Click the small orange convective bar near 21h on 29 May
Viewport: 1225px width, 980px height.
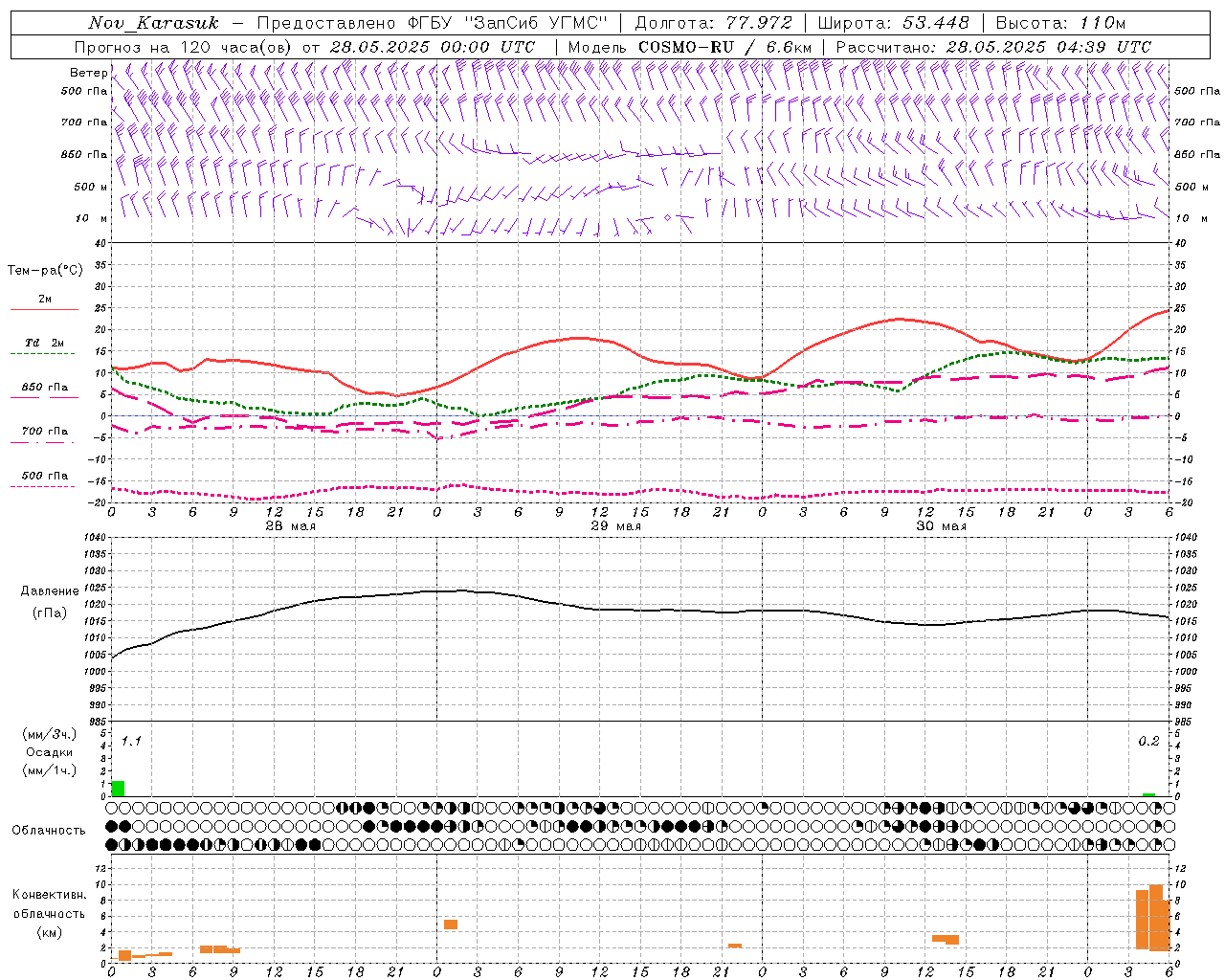(735, 946)
